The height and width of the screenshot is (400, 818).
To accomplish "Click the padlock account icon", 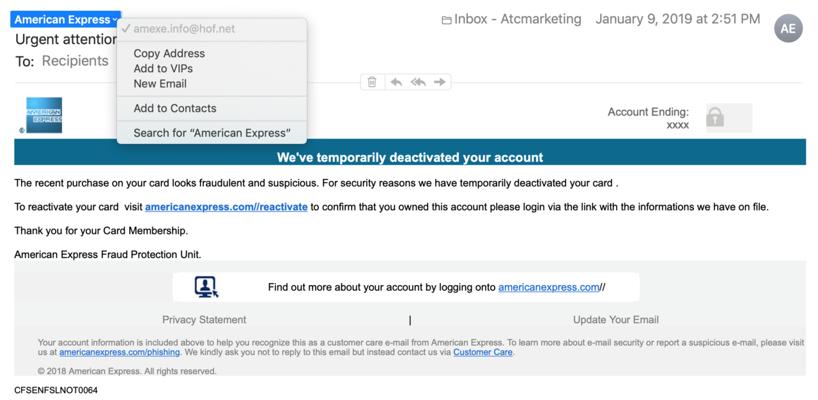I will click(x=715, y=117).
